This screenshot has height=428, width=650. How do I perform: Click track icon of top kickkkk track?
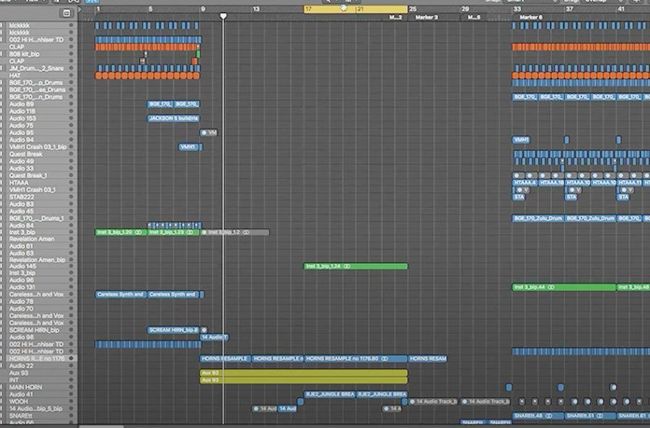click(4, 23)
